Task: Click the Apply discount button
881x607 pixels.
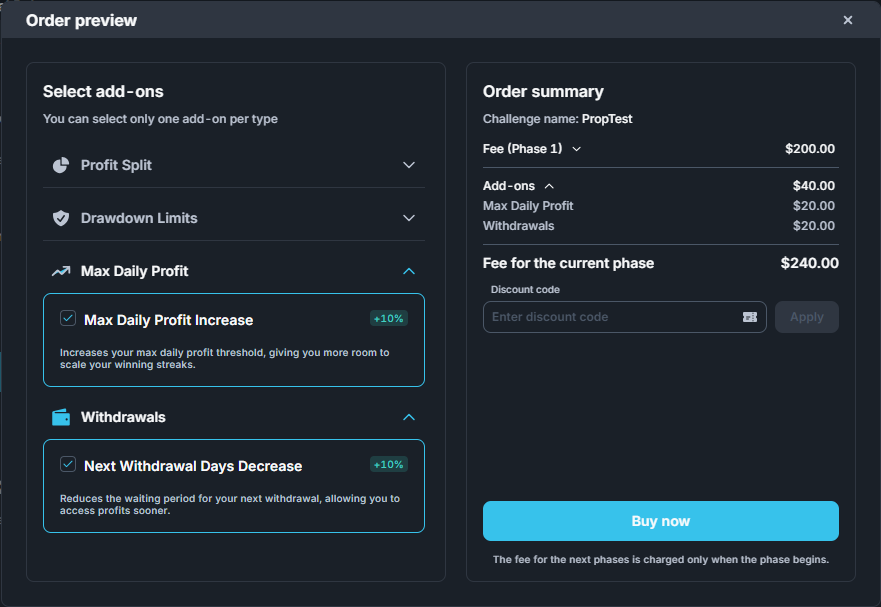Action: (806, 317)
